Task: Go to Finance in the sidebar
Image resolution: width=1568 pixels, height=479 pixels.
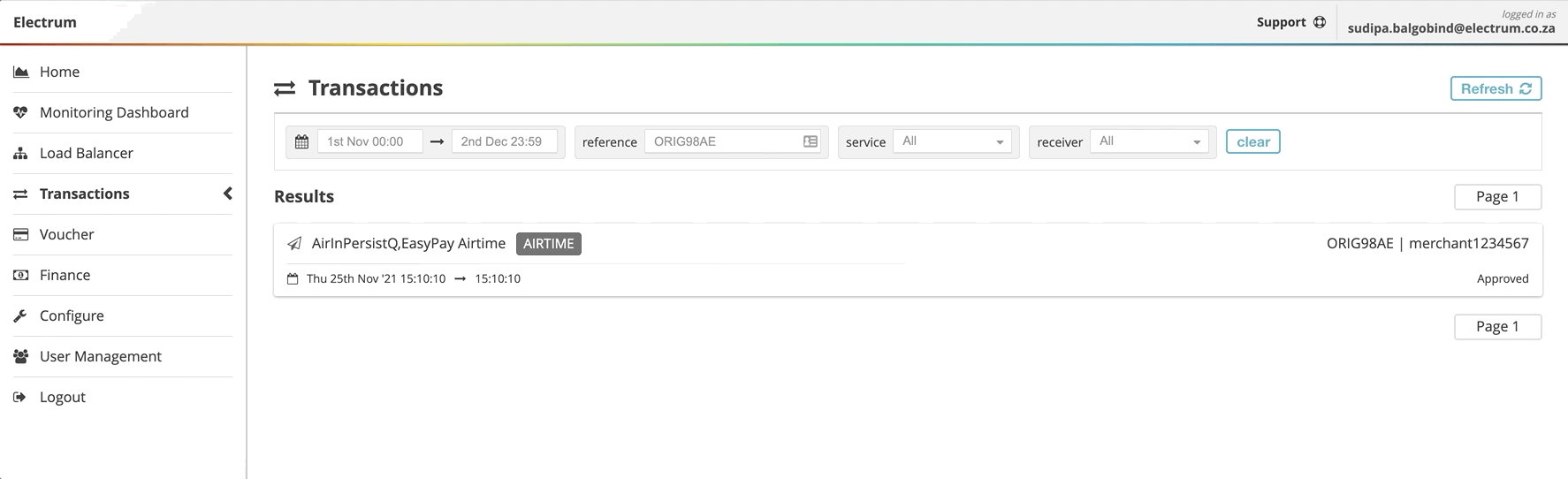Action: pos(65,275)
